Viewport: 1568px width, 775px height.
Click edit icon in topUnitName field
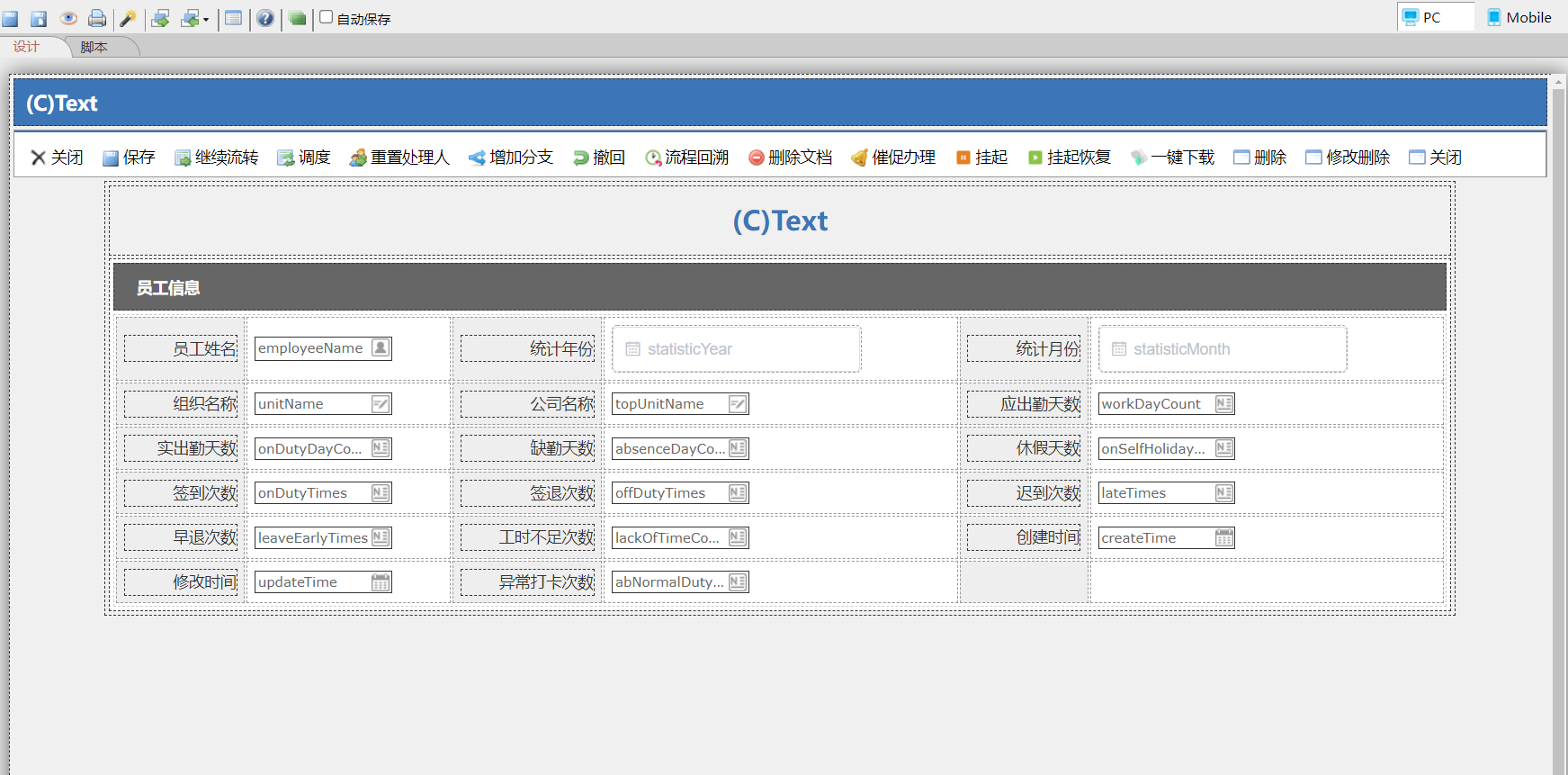coord(739,404)
